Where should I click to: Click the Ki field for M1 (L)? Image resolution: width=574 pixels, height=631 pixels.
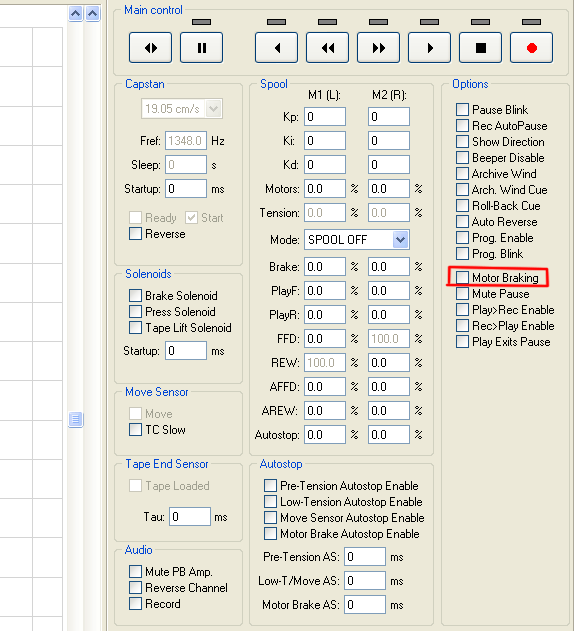coord(325,141)
